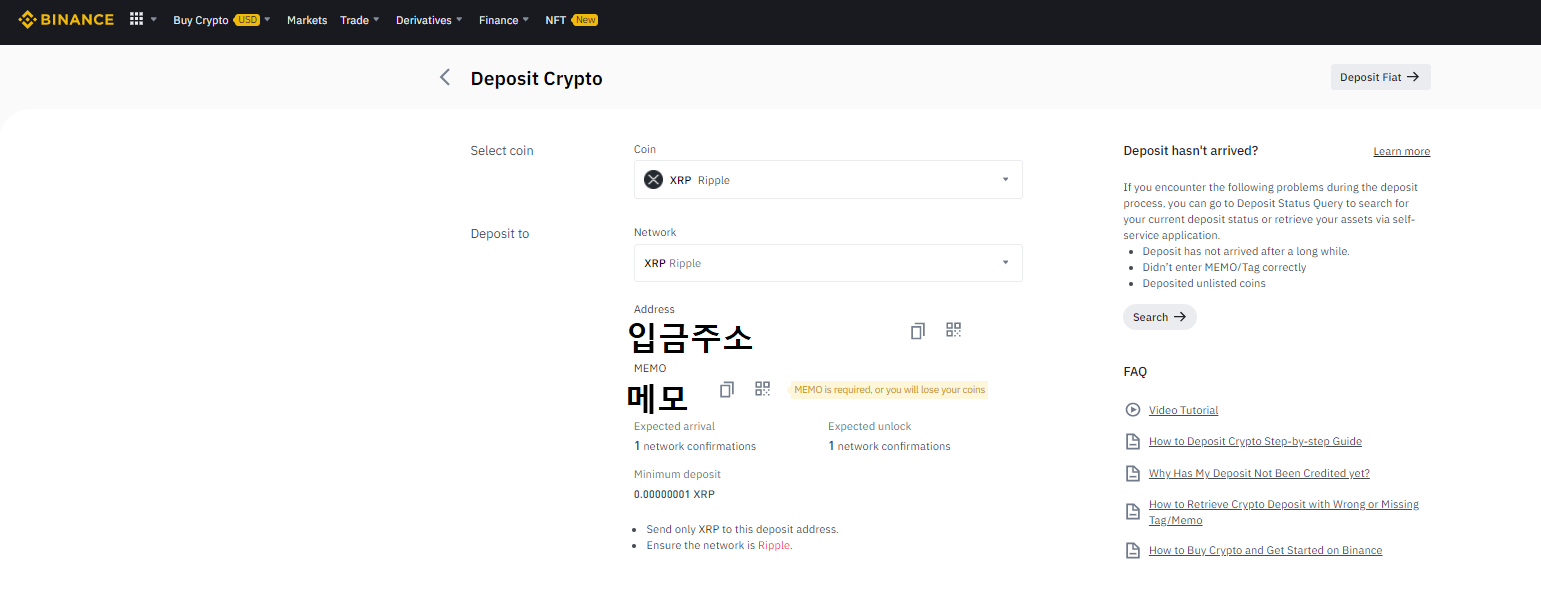Click 'Send only XRP to this deposit address'

coord(742,529)
